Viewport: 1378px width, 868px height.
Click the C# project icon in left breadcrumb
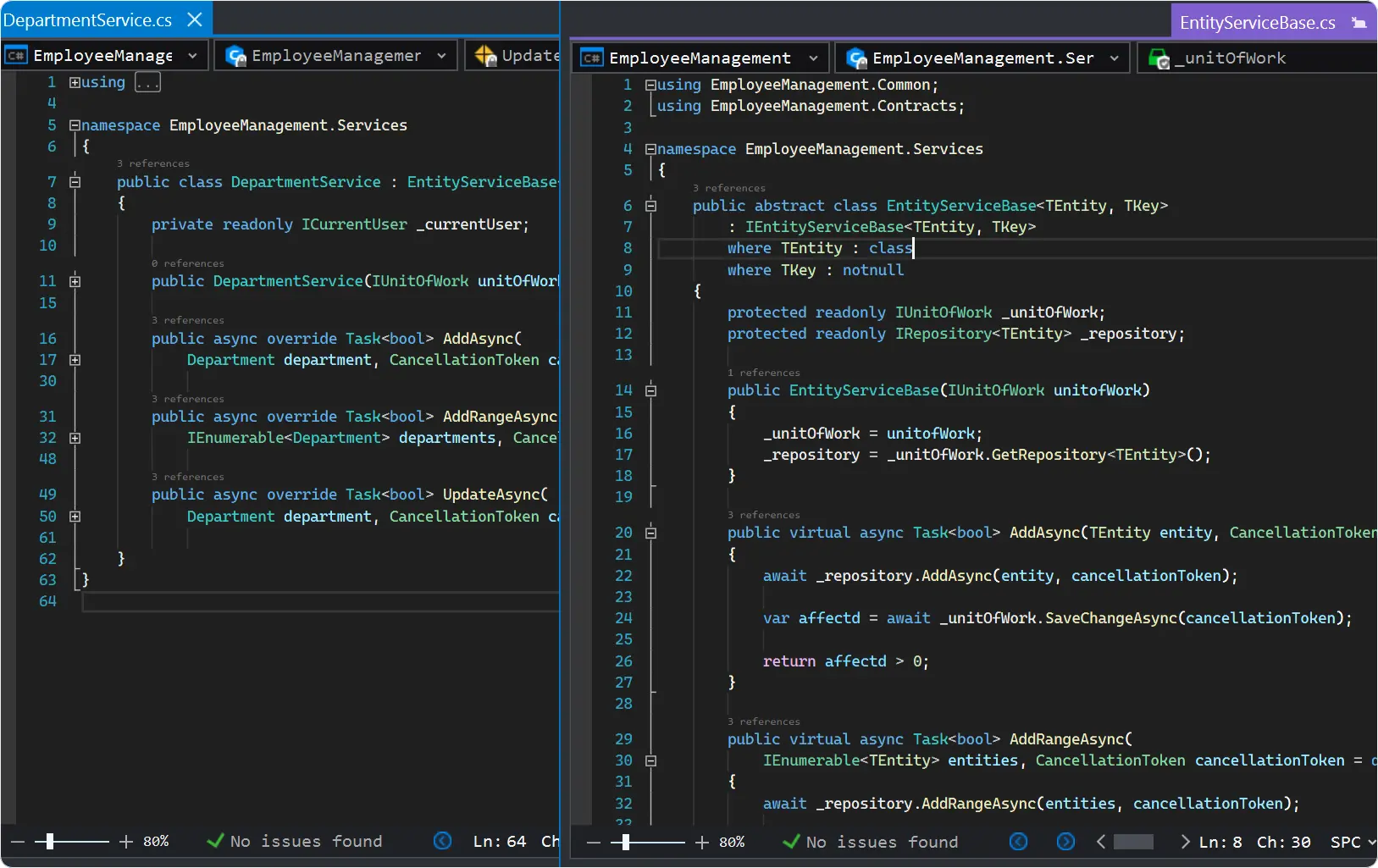[14, 55]
